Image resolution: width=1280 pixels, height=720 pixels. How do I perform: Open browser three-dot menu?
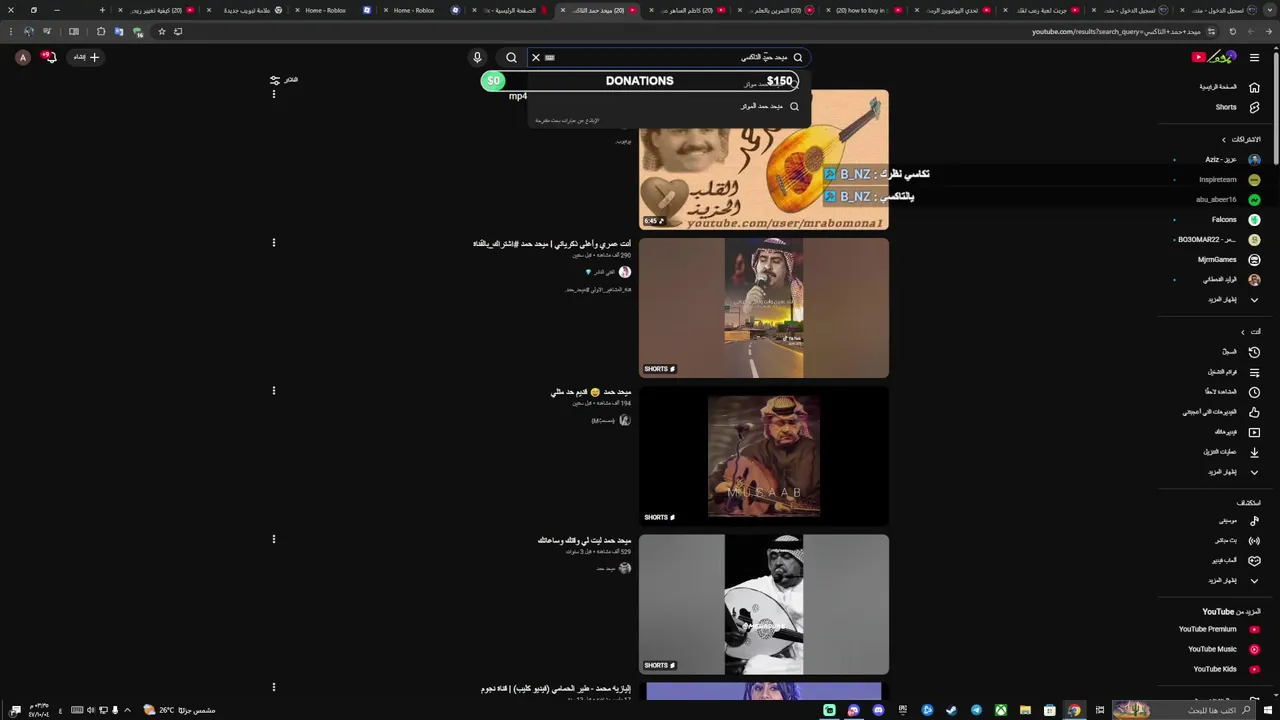tap(11, 31)
